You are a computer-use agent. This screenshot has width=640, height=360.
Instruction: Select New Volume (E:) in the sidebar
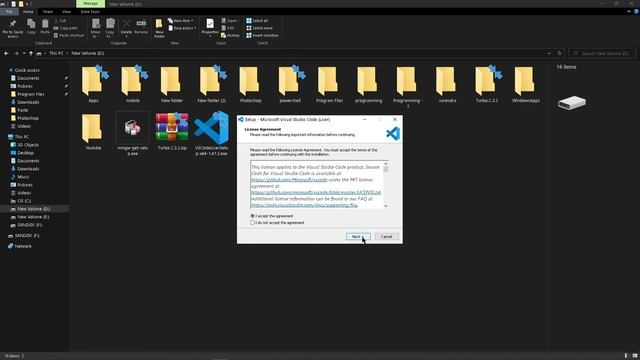tap(33, 217)
